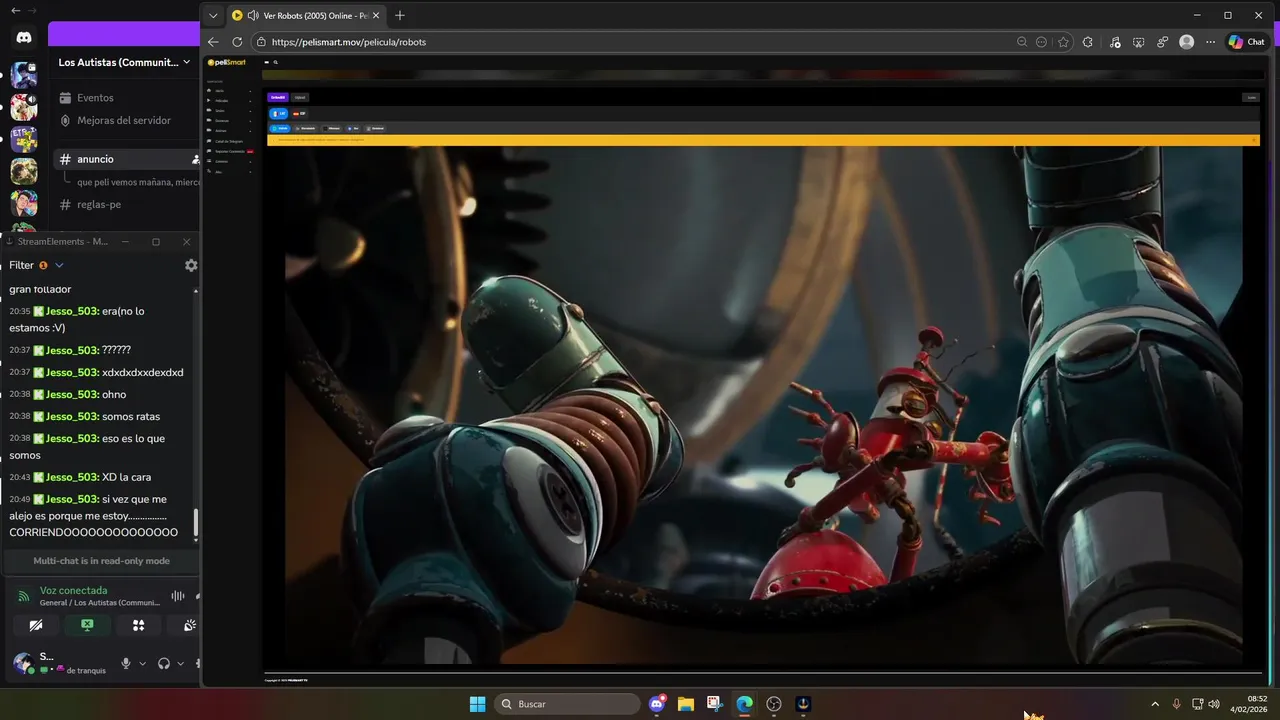Click the Robots movie video player
Screen dimensions: 1280x720
coord(763,405)
